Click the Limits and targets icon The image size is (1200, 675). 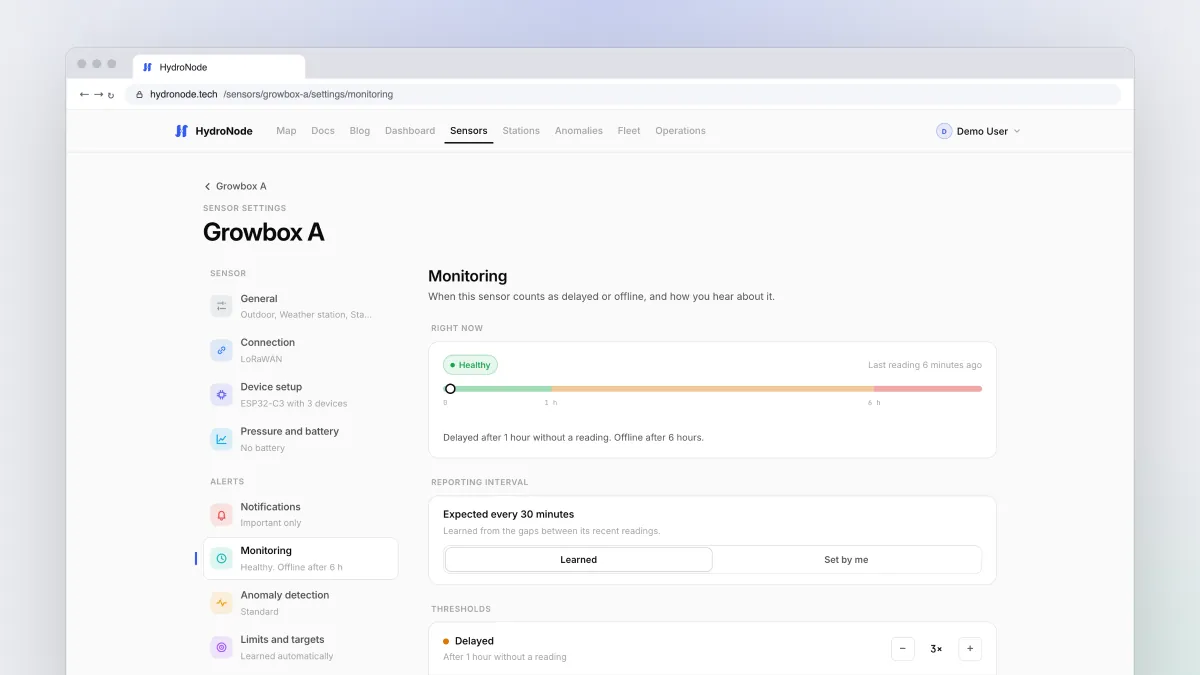coord(221,647)
